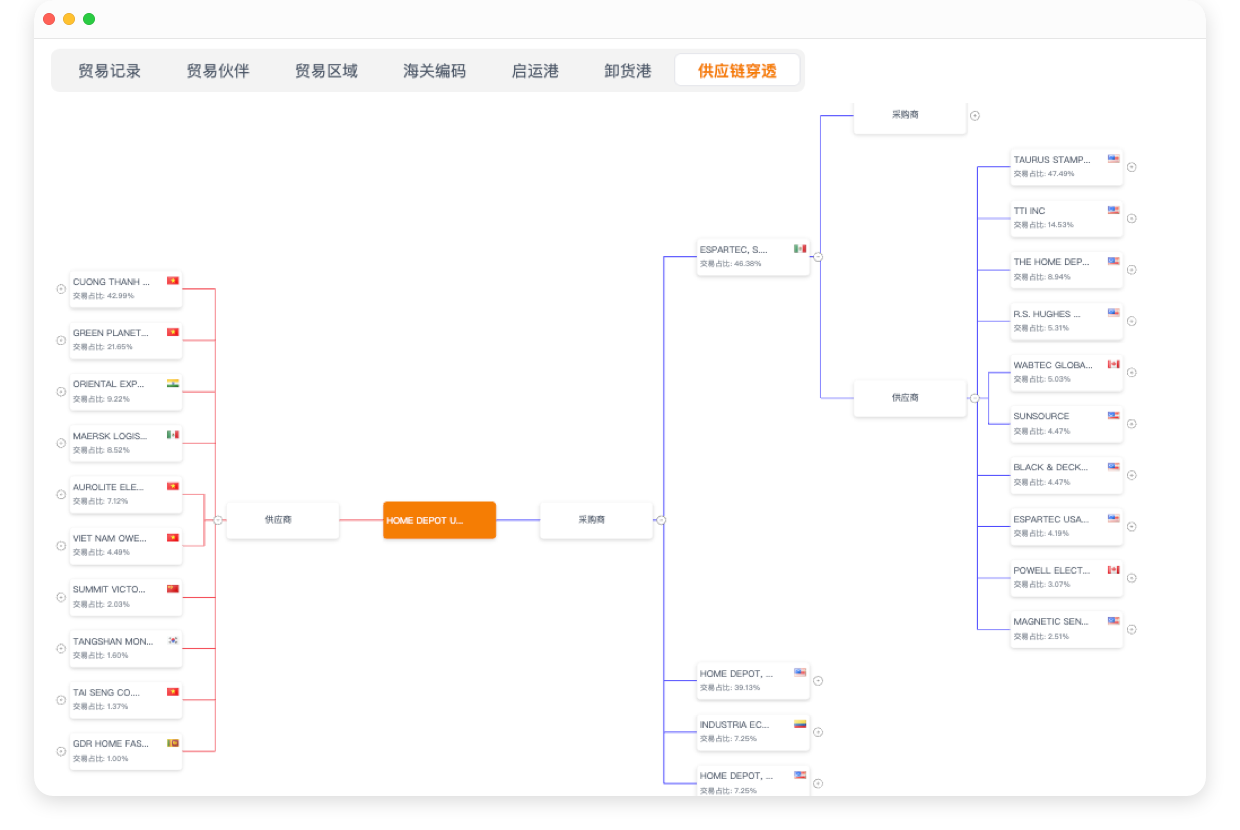Click the orange HOME DEPOT root node
This screenshot has height=830, width=1240.
pos(439,520)
